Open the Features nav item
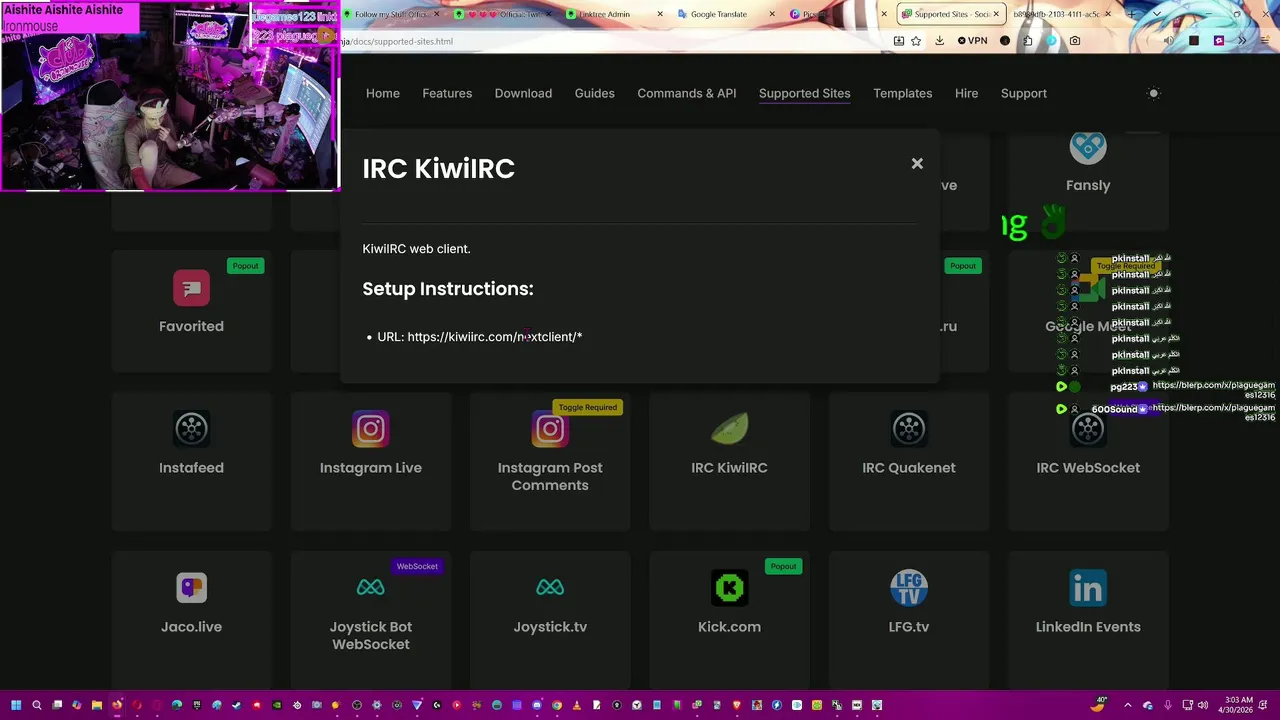 click(447, 93)
